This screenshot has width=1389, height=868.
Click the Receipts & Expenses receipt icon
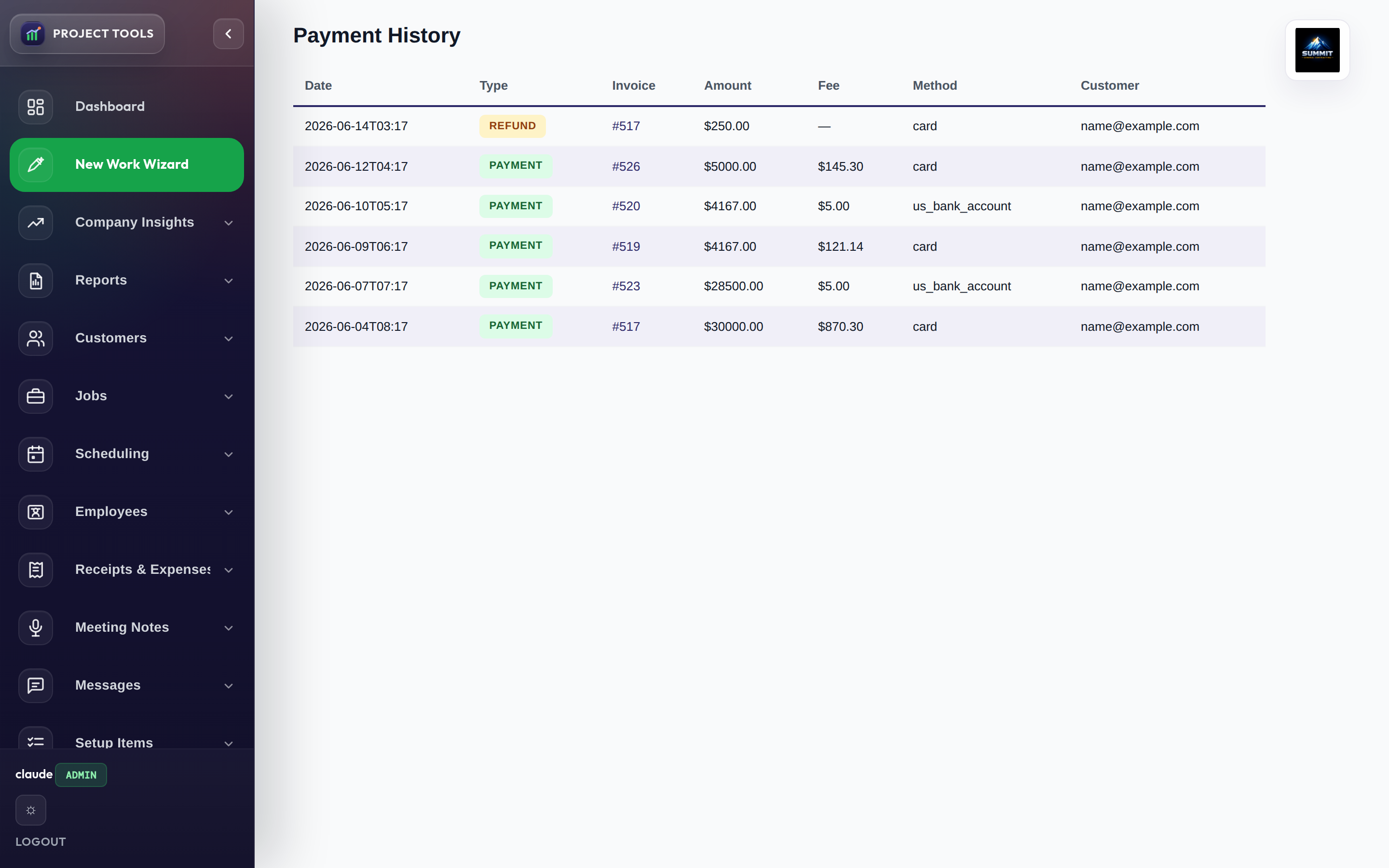[x=36, y=570]
